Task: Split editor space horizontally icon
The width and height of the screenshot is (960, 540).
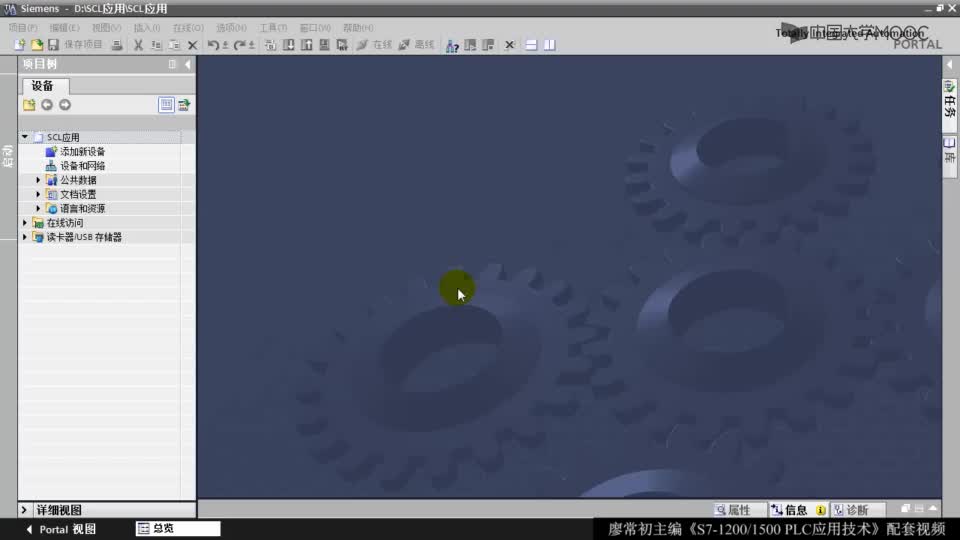Action: coord(531,45)
